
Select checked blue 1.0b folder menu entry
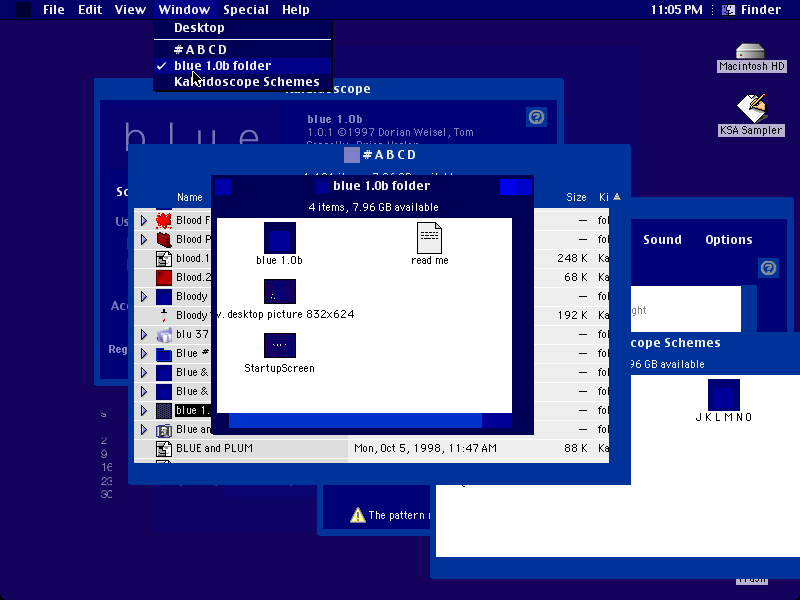(x=243, y=66)
